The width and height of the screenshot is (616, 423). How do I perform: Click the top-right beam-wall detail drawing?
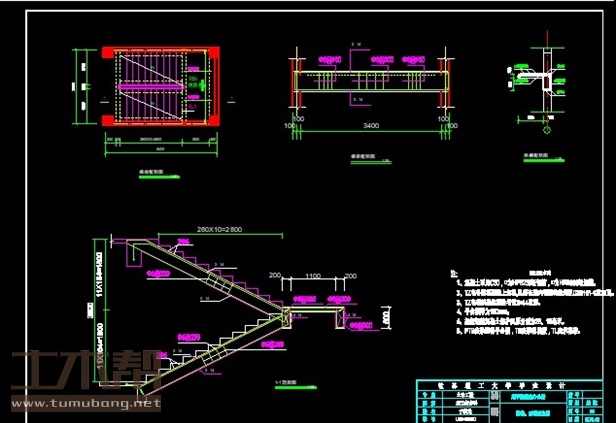point(546,85)
